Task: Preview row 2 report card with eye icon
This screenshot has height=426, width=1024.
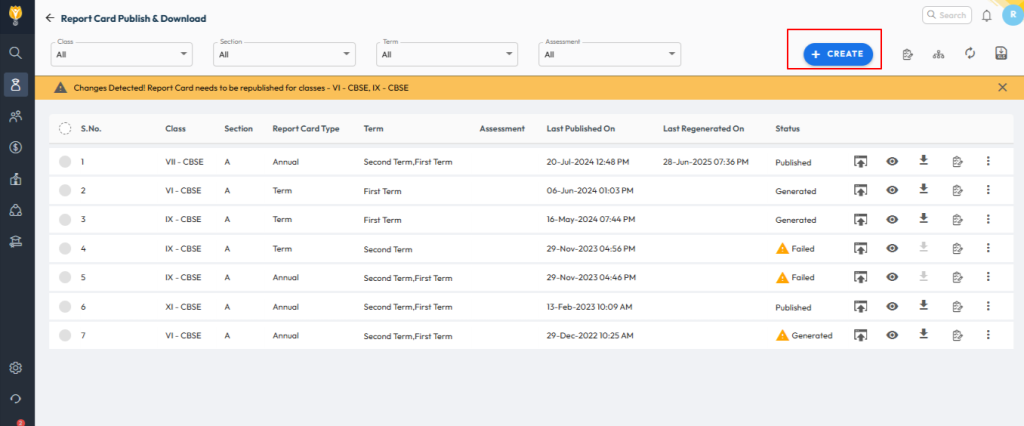Action: point(892,190)
